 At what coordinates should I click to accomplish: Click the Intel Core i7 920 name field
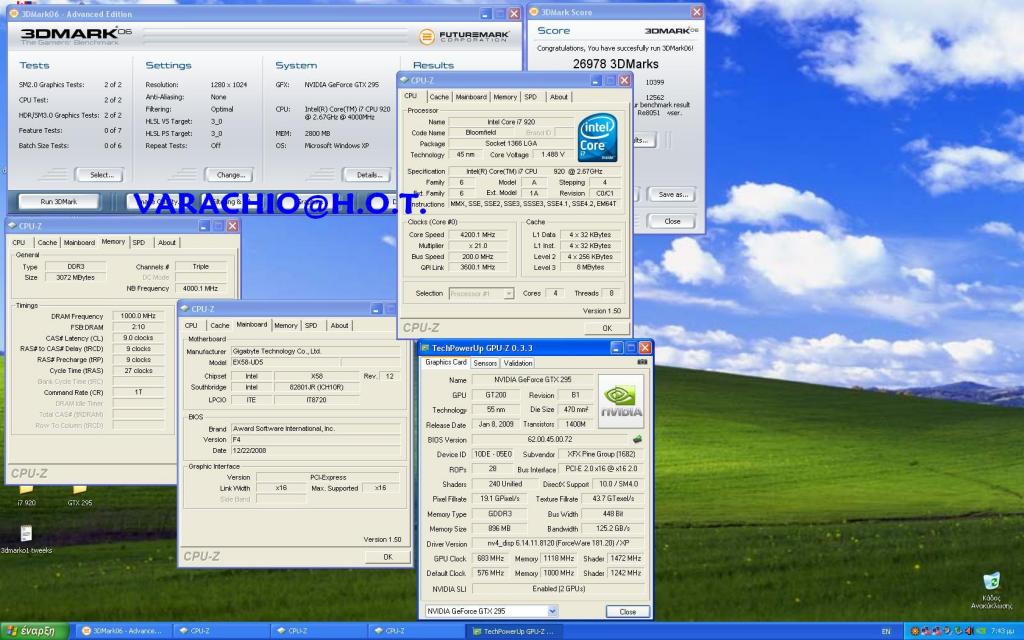tap(511, 121)
